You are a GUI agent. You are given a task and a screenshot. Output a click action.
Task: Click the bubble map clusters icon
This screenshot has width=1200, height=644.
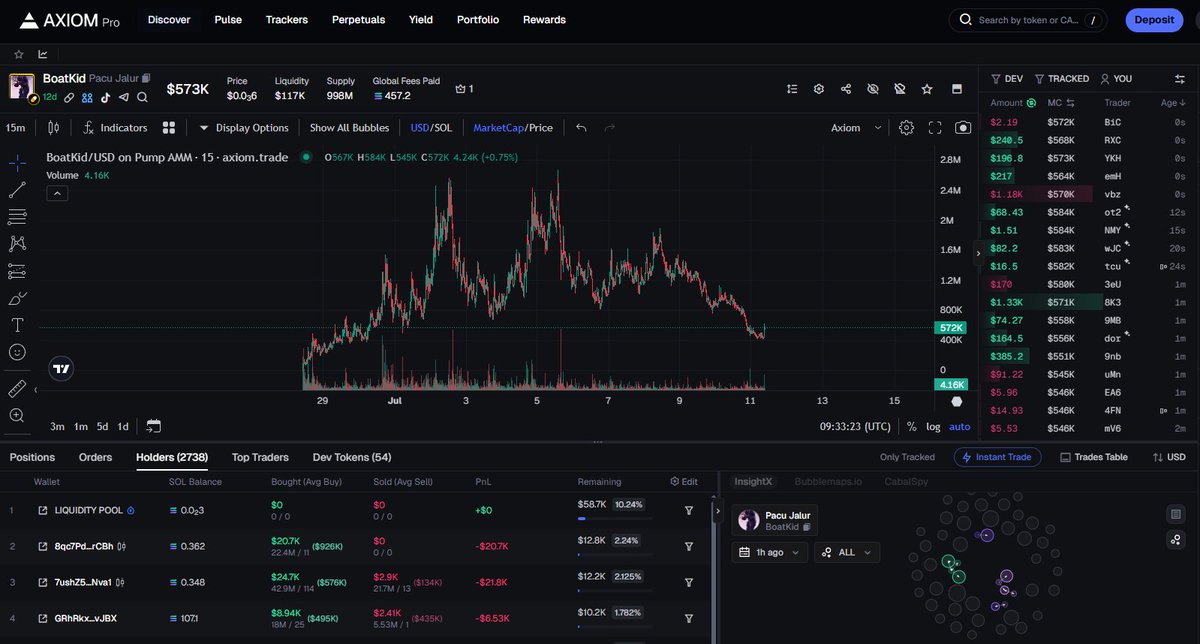tap(1176, 540)
